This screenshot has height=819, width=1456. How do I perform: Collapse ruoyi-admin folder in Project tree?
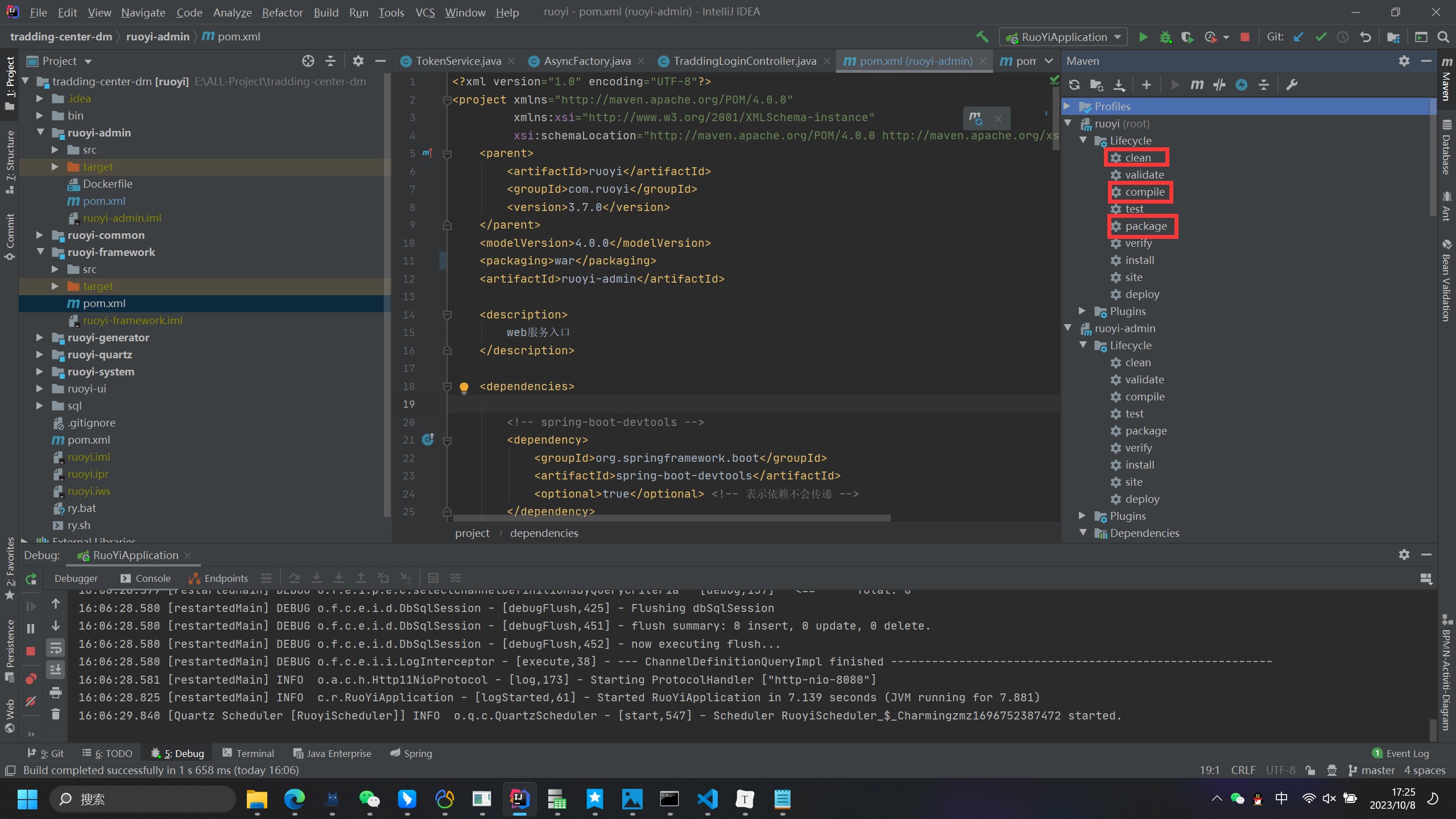pyautogui.click(x=40, y=133)
